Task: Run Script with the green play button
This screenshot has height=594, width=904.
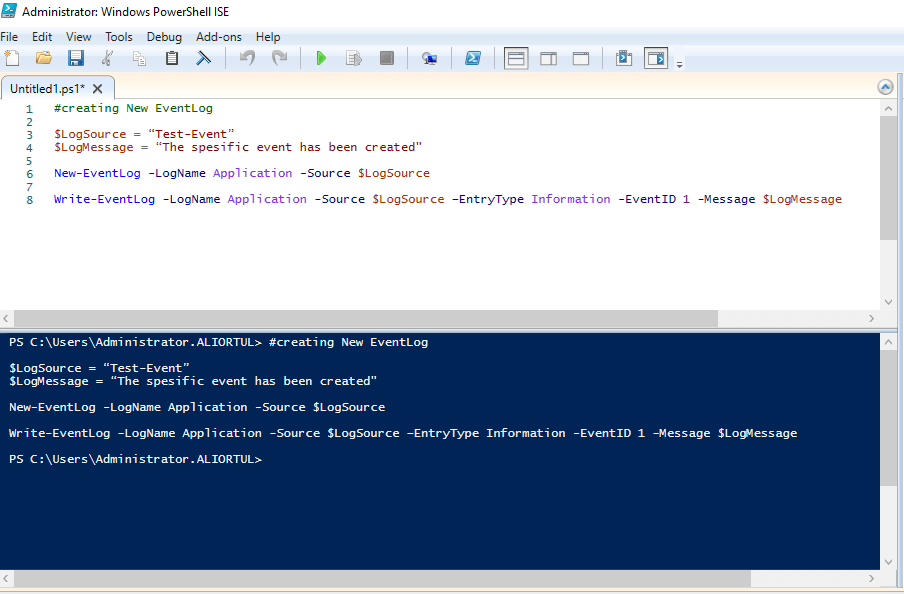Action: 321,58
